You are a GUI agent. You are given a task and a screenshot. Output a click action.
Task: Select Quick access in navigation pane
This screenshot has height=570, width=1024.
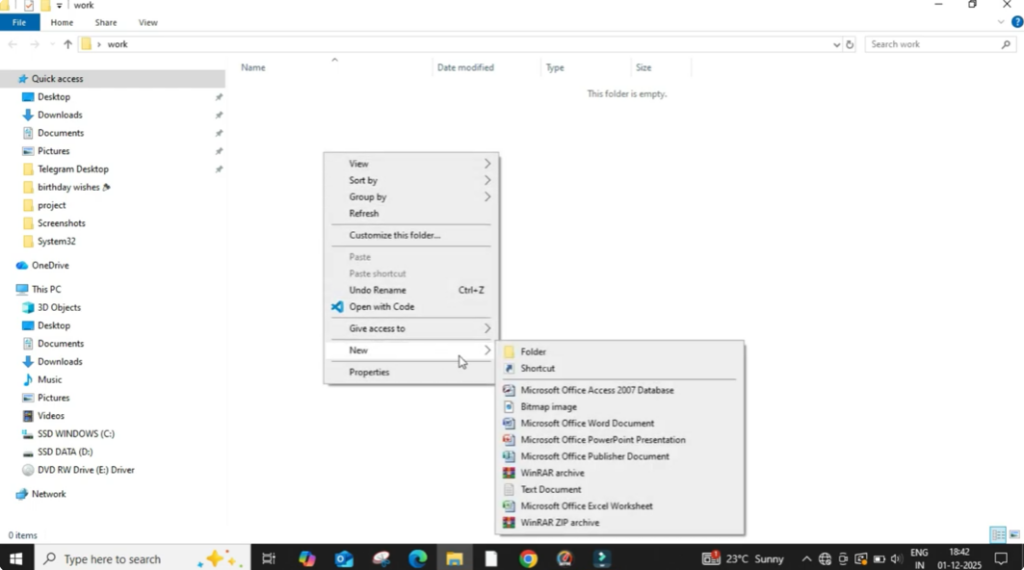[x=112, y=78]
